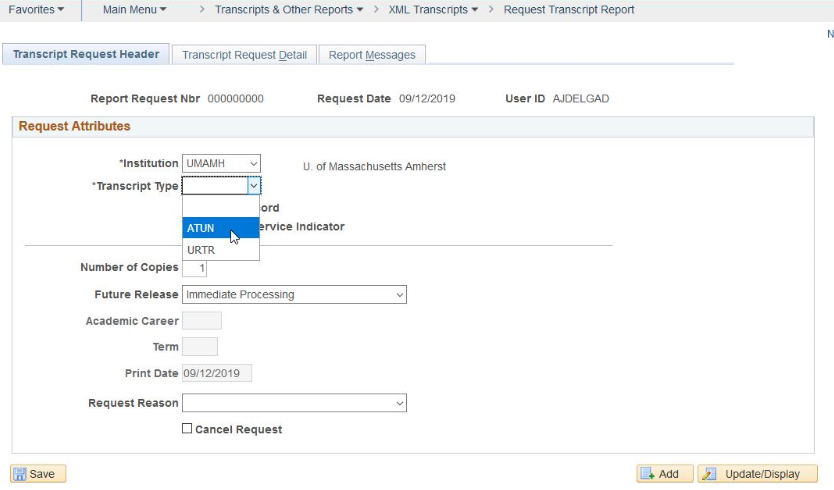Click the Save button with disk icon
The height and width of the screenshot is (490, 834).
[x=38, y=474]
